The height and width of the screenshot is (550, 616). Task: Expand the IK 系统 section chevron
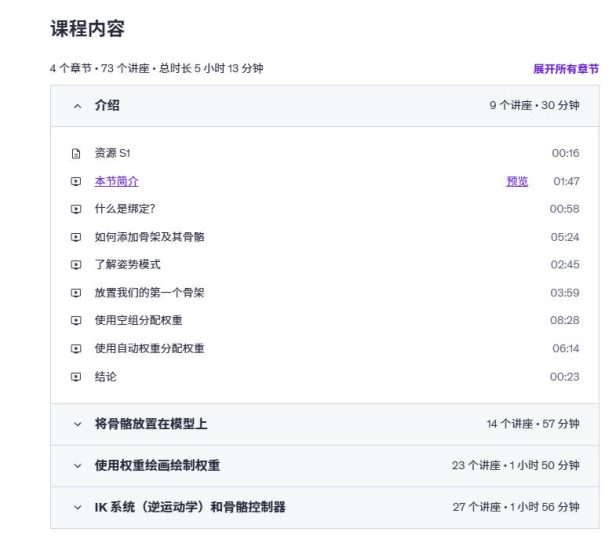pos(78,508)
